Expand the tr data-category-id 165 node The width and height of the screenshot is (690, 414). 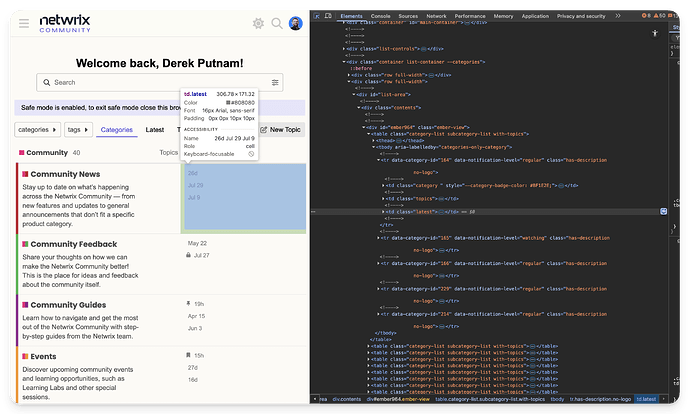coord(378,238)
